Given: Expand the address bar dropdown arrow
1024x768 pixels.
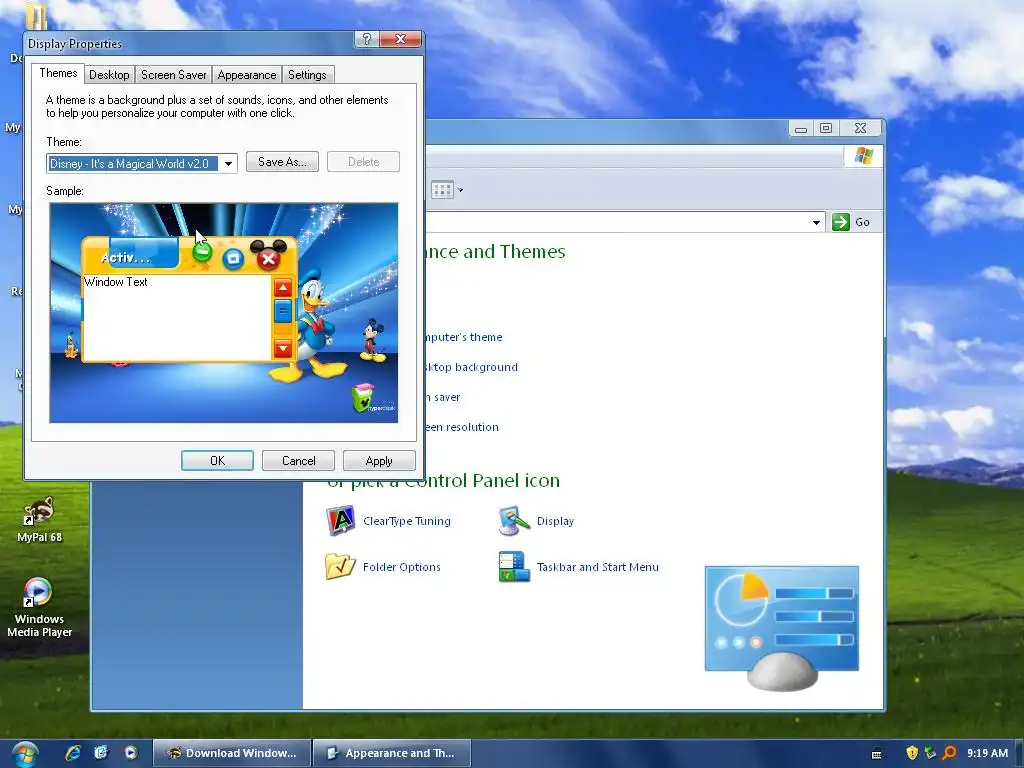Looking at the screenshot, I should [x=816, y=223].
